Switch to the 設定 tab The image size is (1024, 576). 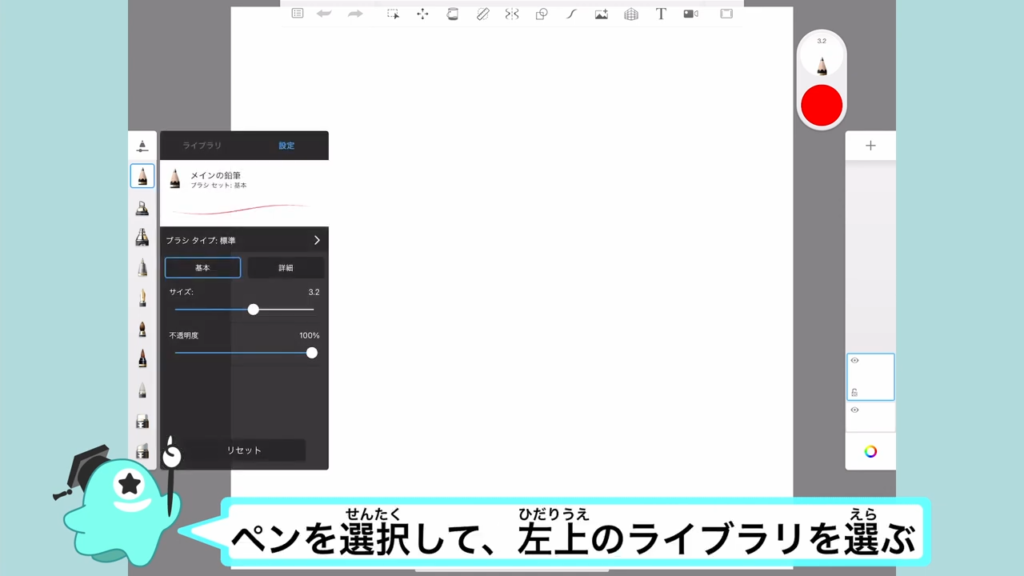point(286,146)
